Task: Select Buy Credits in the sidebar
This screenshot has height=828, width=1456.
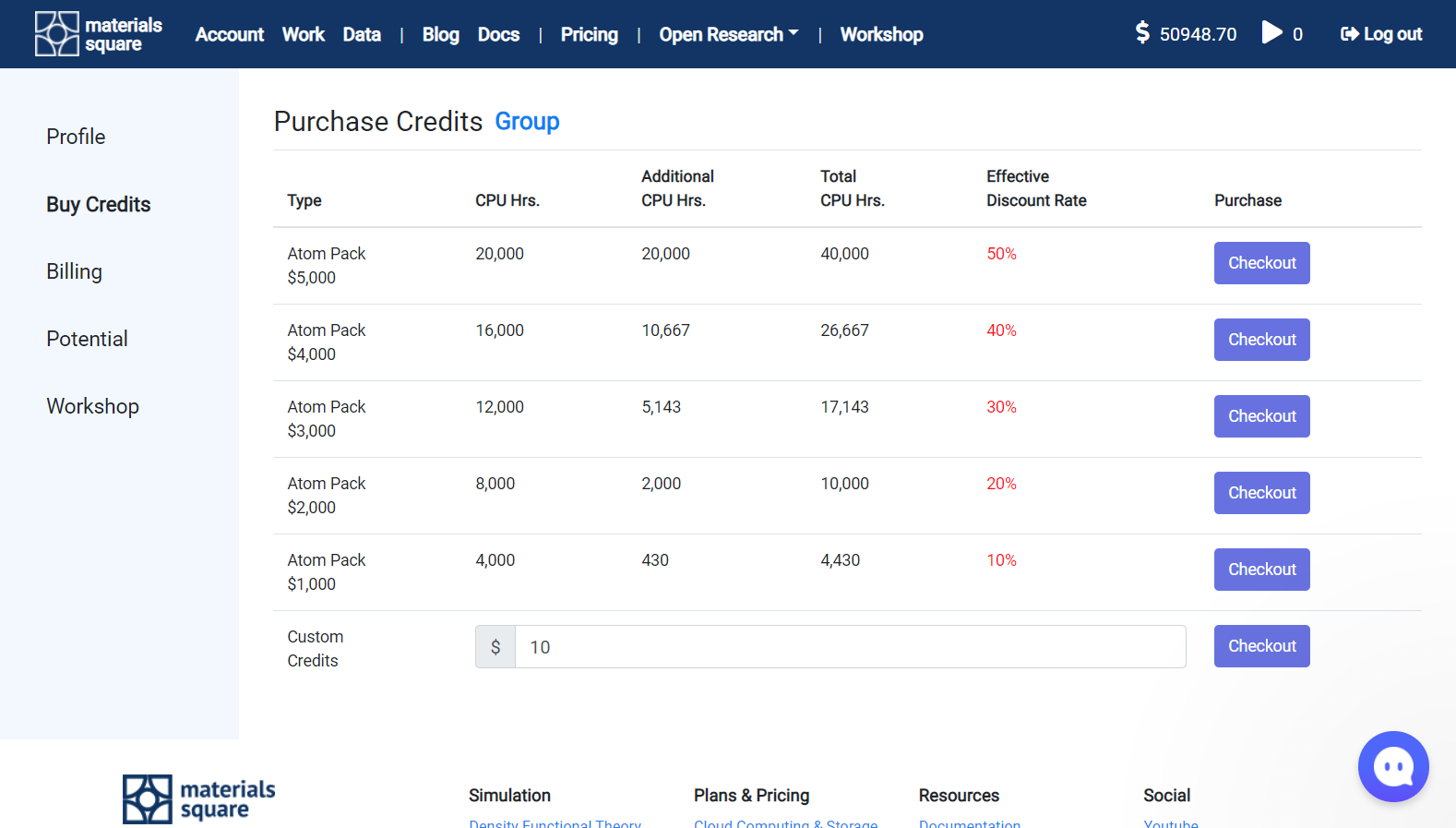Action: pos(99,204)
